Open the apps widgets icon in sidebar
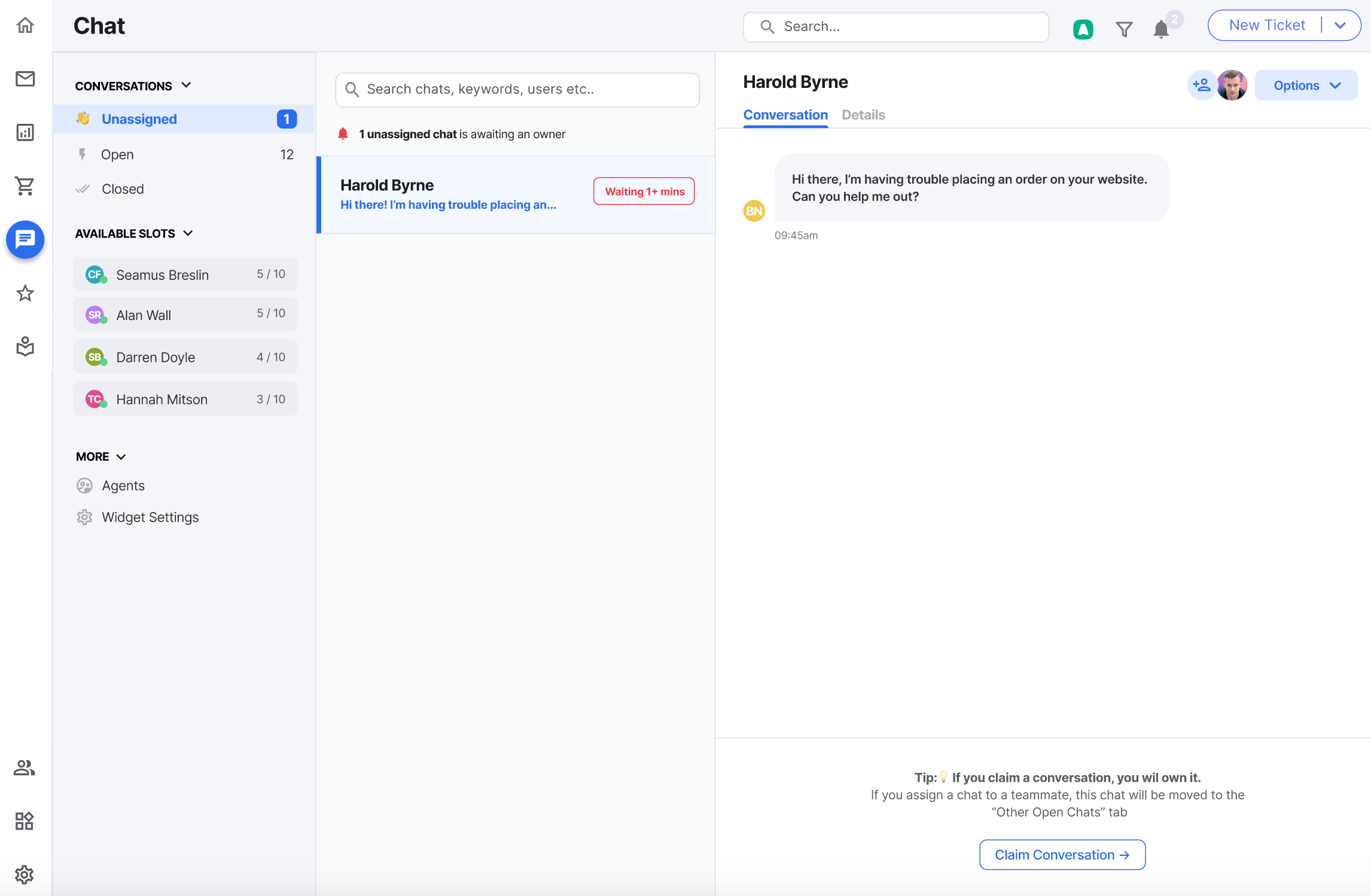The width and height of the screenshot is (1371, 896). click(25, 821)
